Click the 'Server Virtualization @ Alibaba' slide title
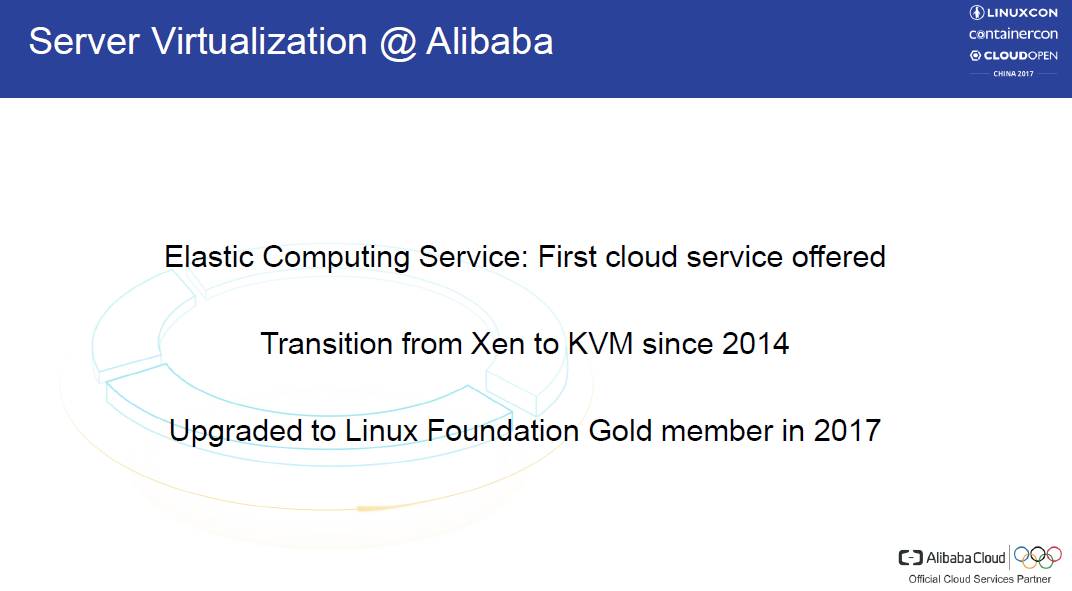Screen dimensions: 1072x591 click(x=290, y=42)
